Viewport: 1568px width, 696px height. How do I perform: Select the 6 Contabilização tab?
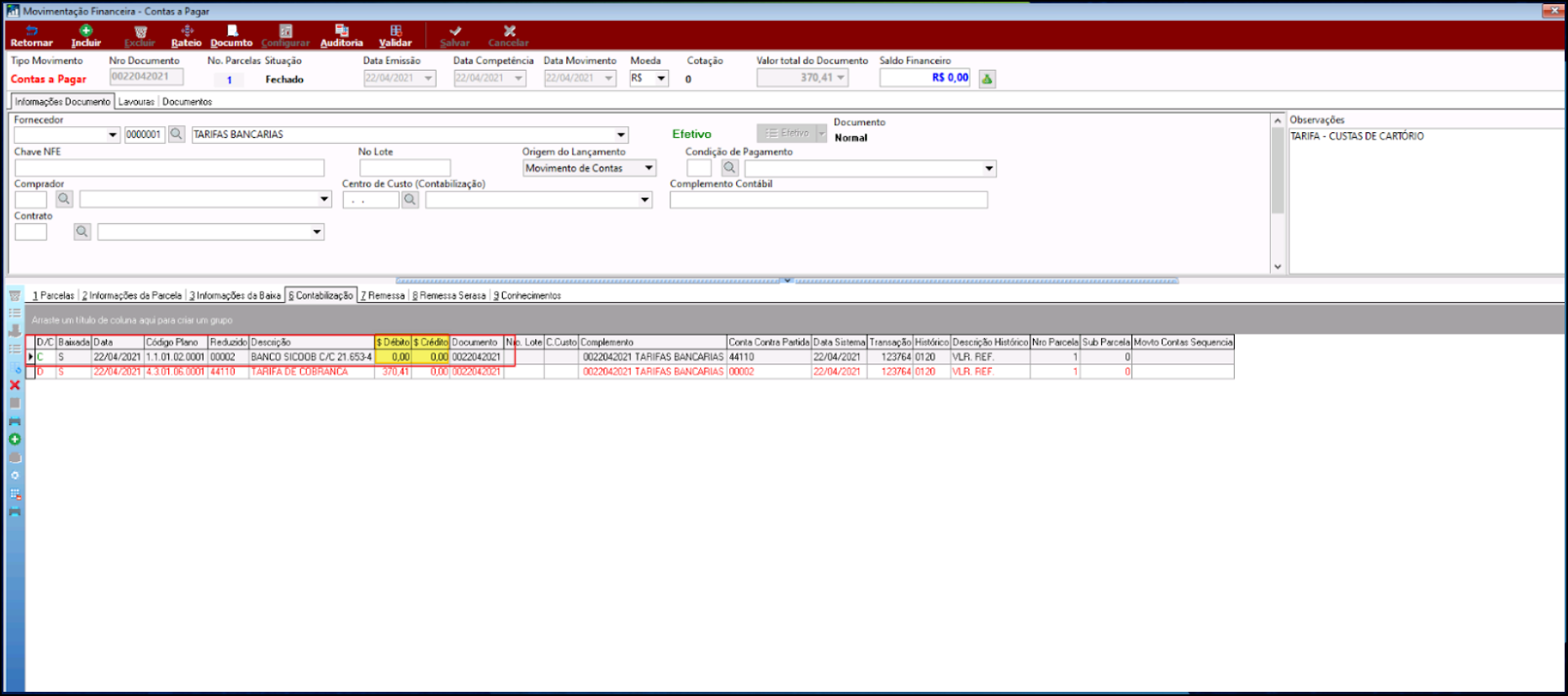[x=320, y=295]
